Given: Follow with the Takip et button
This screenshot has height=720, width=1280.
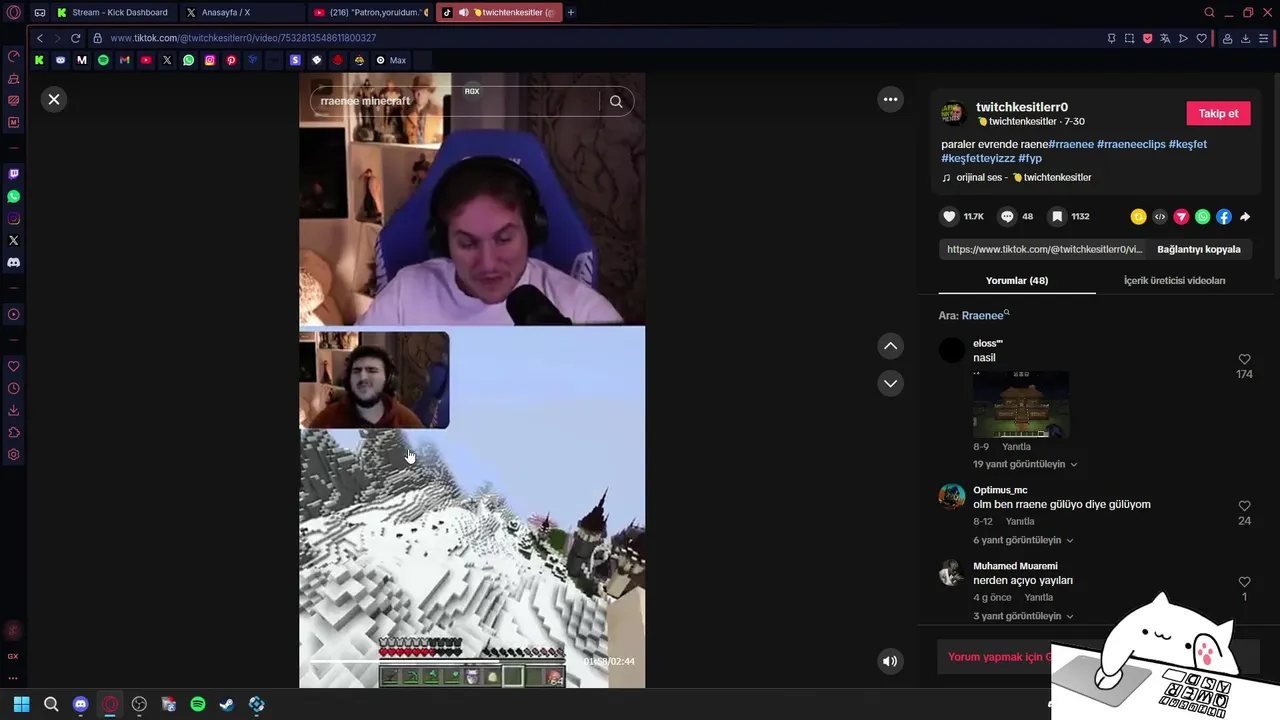Looking at the screenshot, I should 1218,113.
